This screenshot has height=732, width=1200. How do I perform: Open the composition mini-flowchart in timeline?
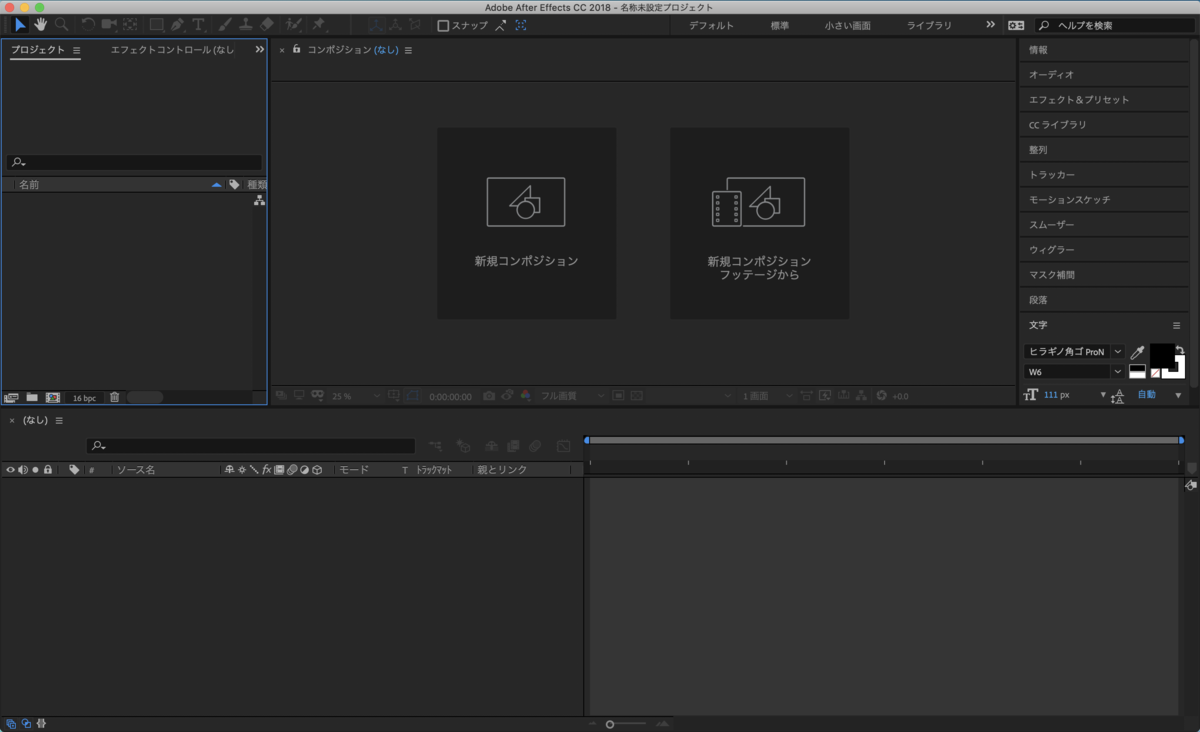pos(436,446)
